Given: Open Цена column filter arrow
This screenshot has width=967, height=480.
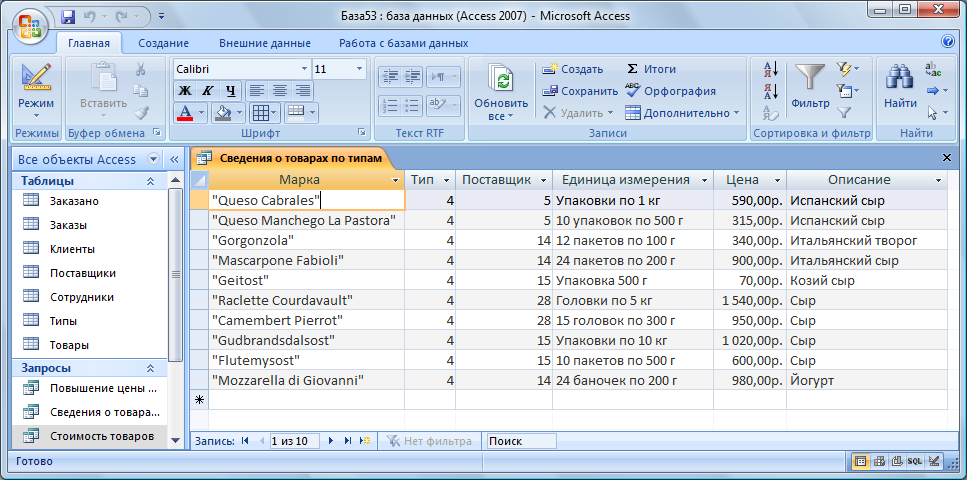Looking at the screenshot, I should [x=777, y=181].
